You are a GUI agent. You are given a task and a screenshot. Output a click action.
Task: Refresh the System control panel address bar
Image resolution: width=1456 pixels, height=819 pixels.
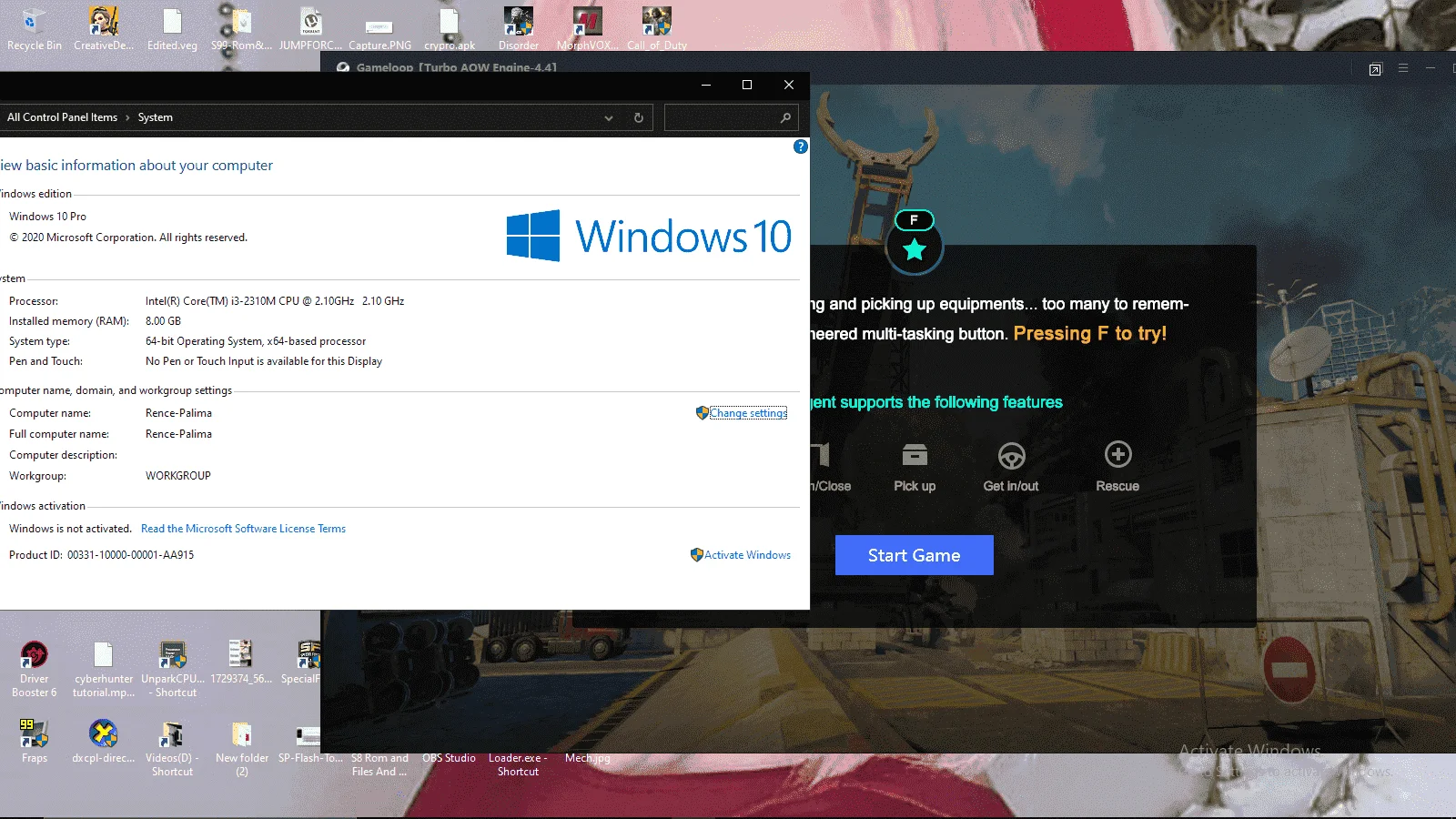639,117
